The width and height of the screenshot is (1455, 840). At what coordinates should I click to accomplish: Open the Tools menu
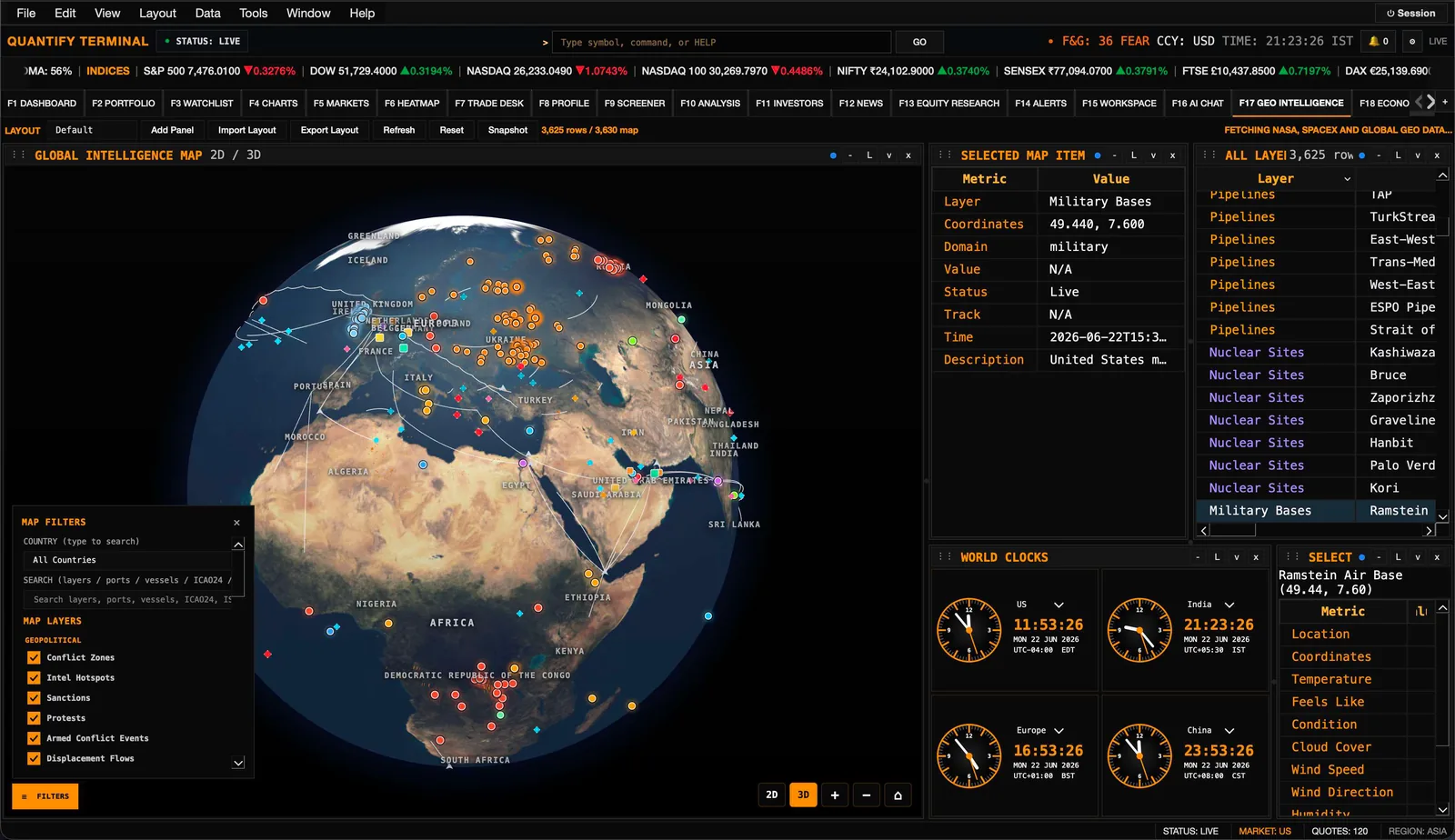pos(253,14)
